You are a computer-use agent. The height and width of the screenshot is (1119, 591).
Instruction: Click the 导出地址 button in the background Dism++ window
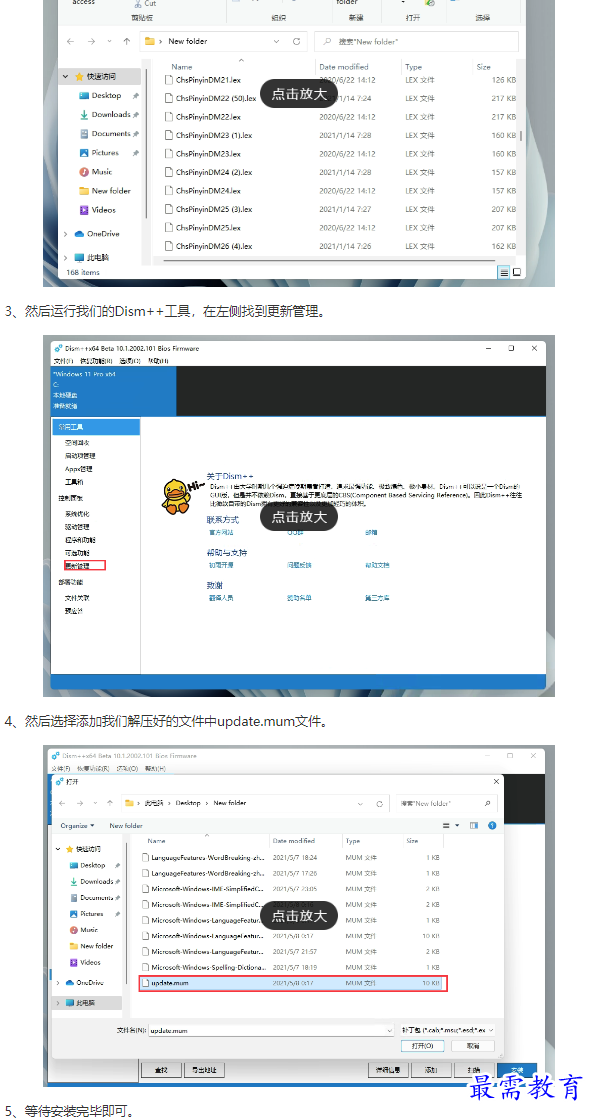tap(204, 1070)
